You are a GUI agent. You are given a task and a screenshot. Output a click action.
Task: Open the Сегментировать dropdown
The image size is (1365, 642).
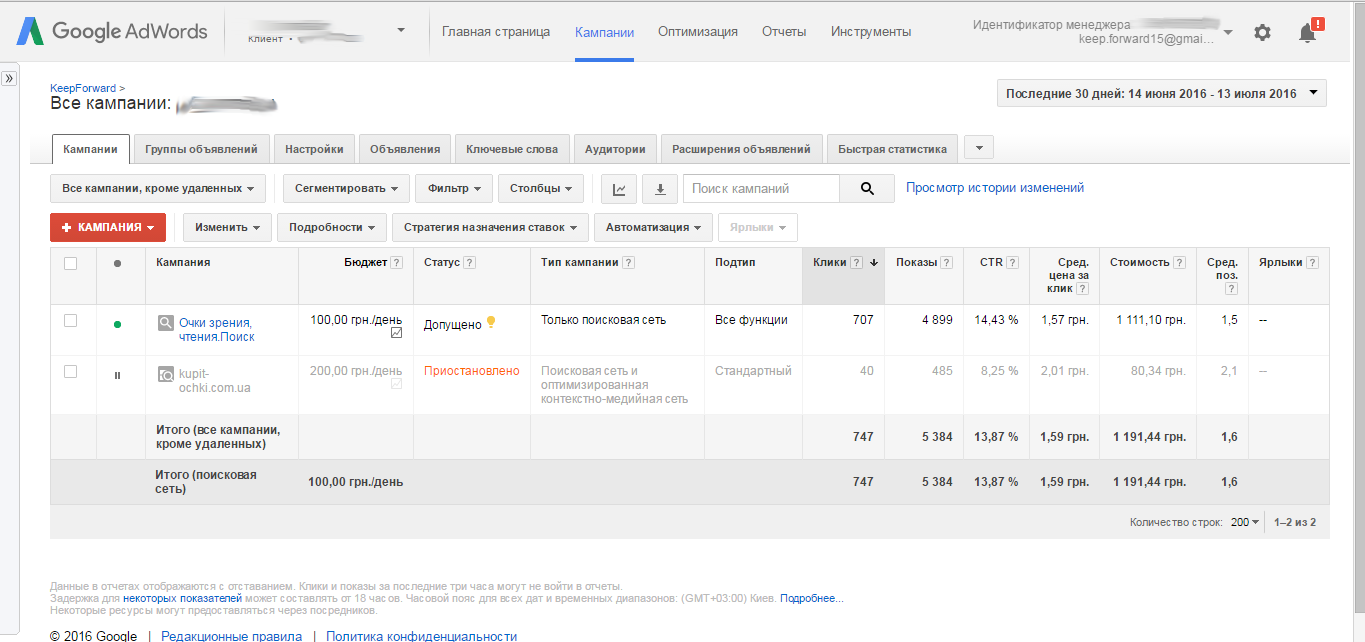pyautogui.click(x=345, y=188)
